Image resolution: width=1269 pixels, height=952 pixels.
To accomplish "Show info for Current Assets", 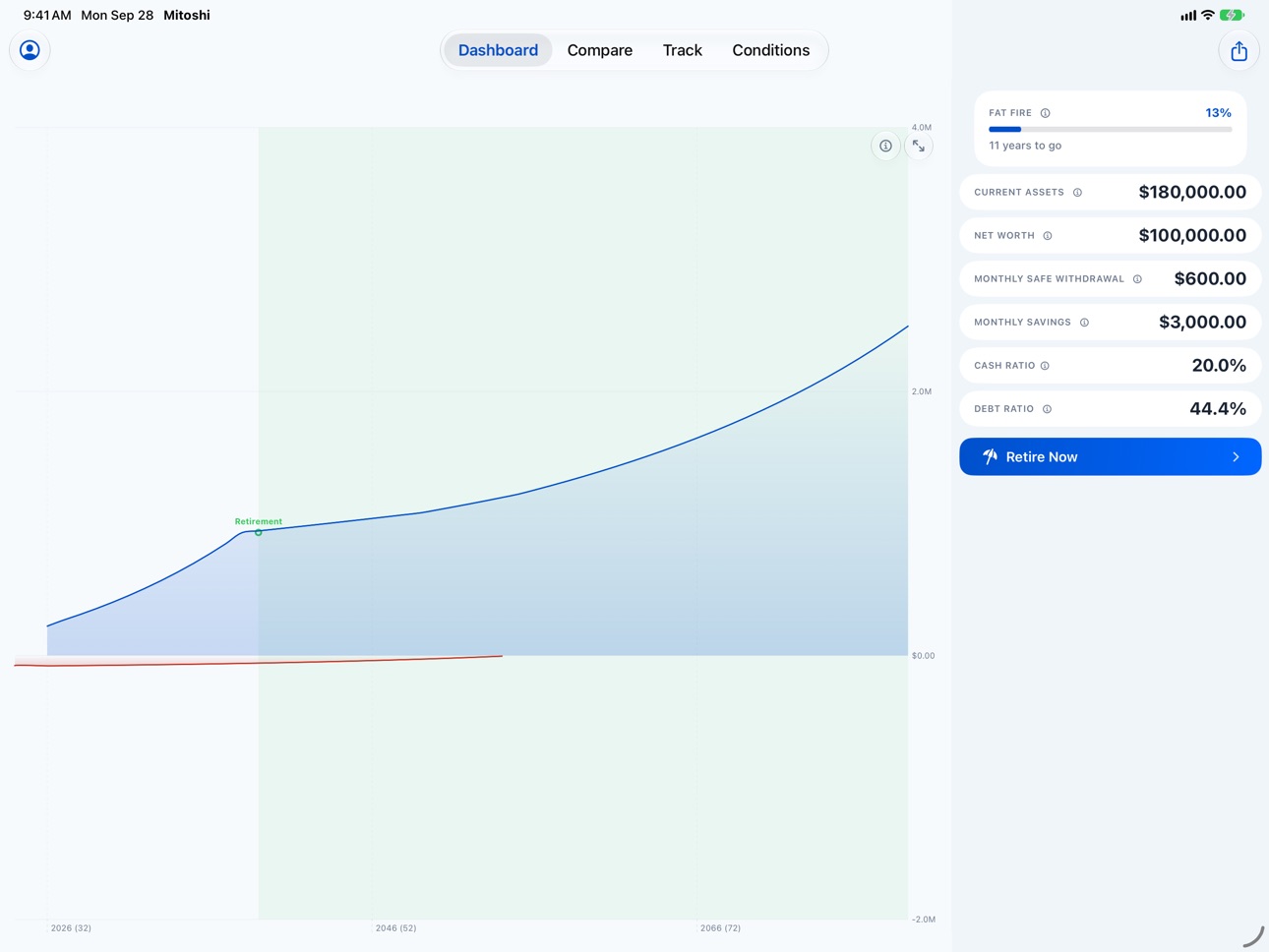I will (1078, 193).
